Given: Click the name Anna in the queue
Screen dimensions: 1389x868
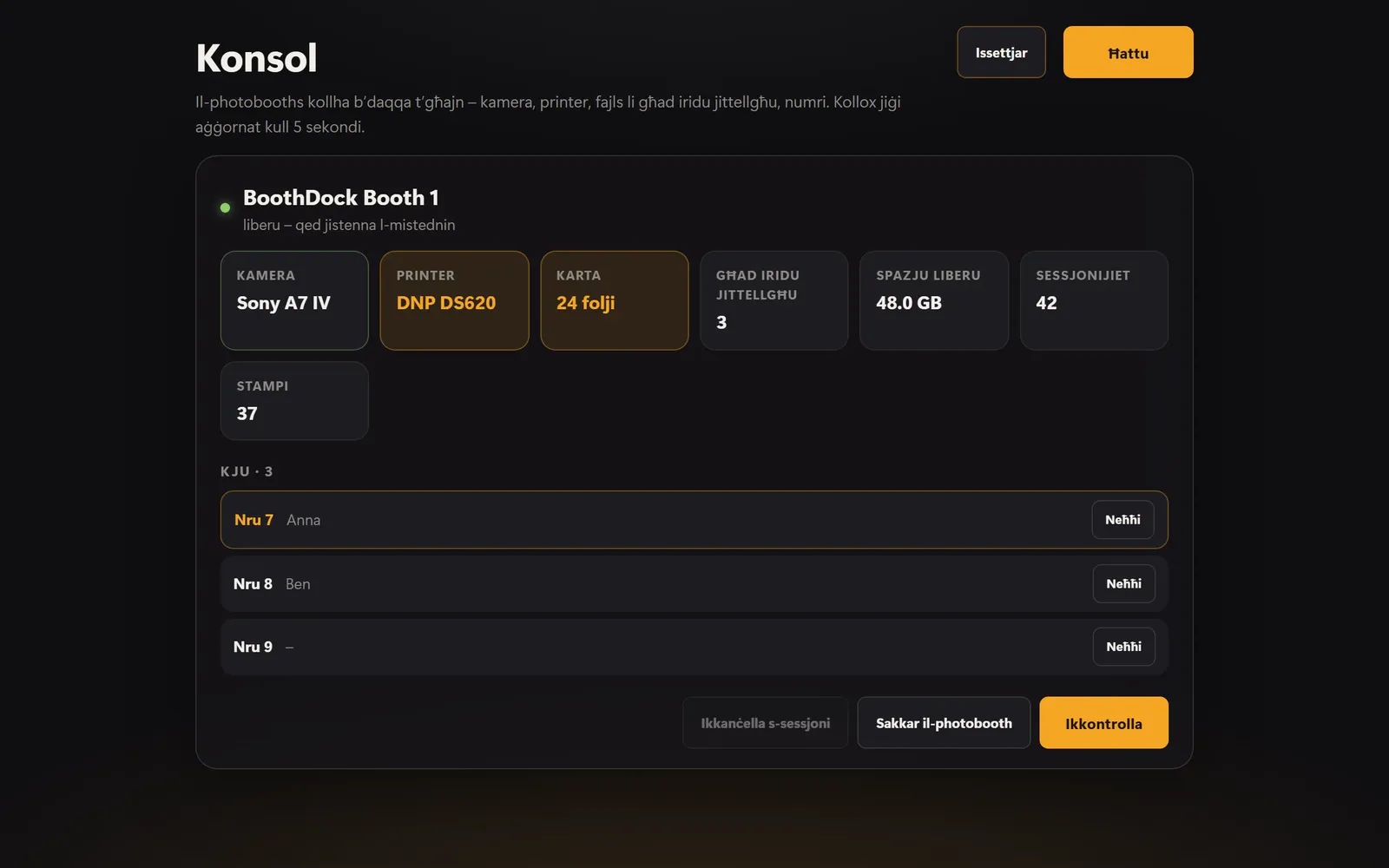Looking at the screenshot, I should 303,520.
